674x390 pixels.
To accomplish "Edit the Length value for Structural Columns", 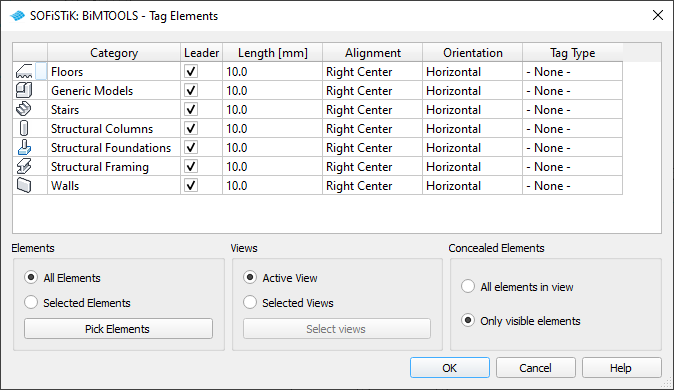I will [x=273, y=128].
